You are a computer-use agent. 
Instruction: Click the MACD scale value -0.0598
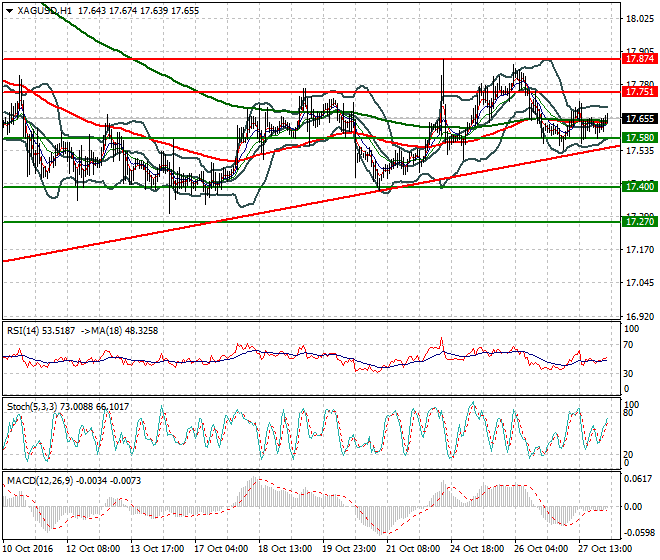[x=638, y=533]
